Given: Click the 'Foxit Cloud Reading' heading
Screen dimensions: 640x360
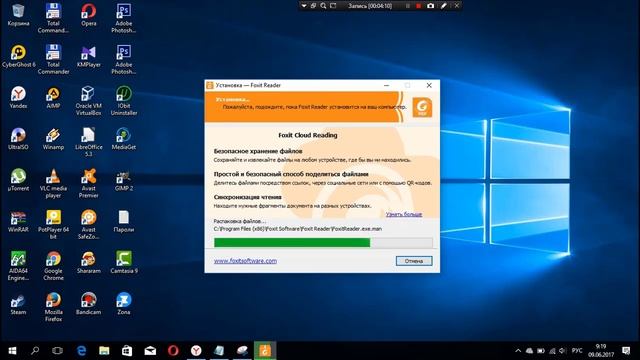Looking at the screenshot, I should [308, 135].
